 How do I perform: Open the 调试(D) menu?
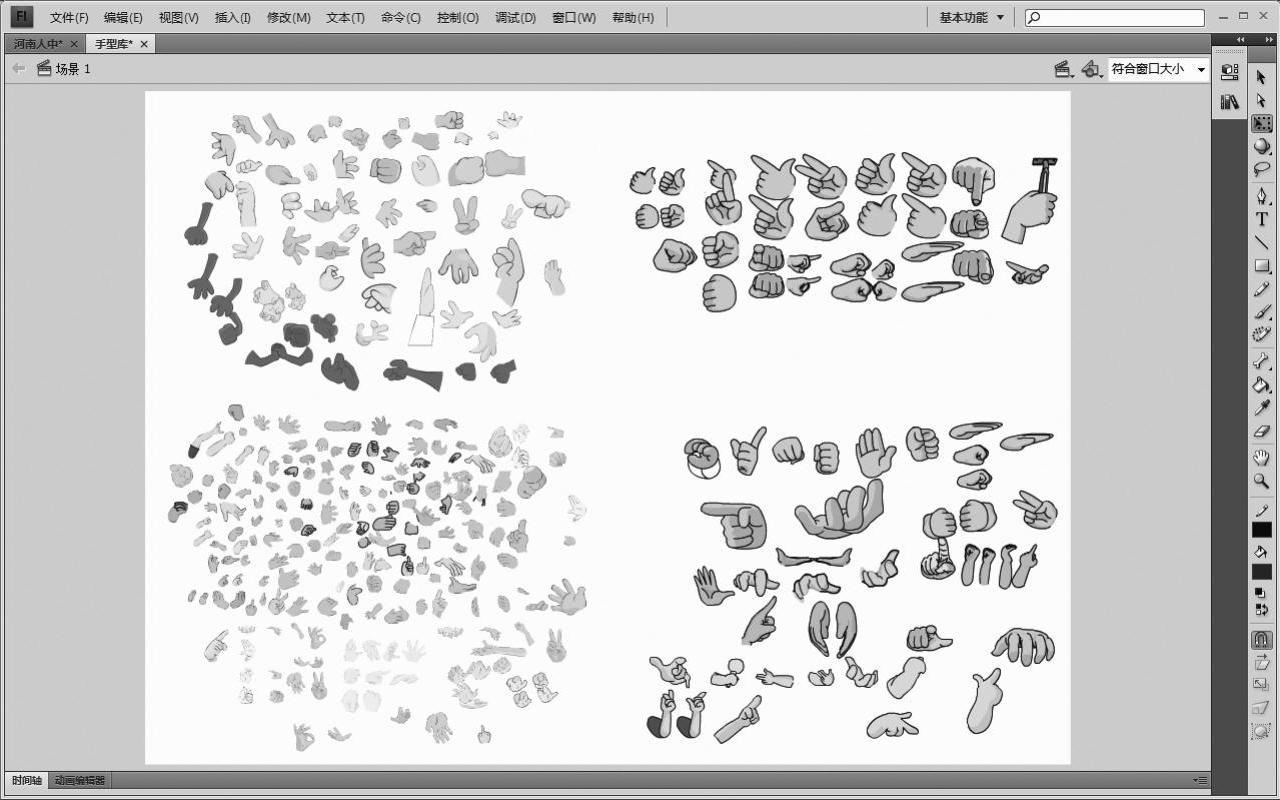point(515,18)
